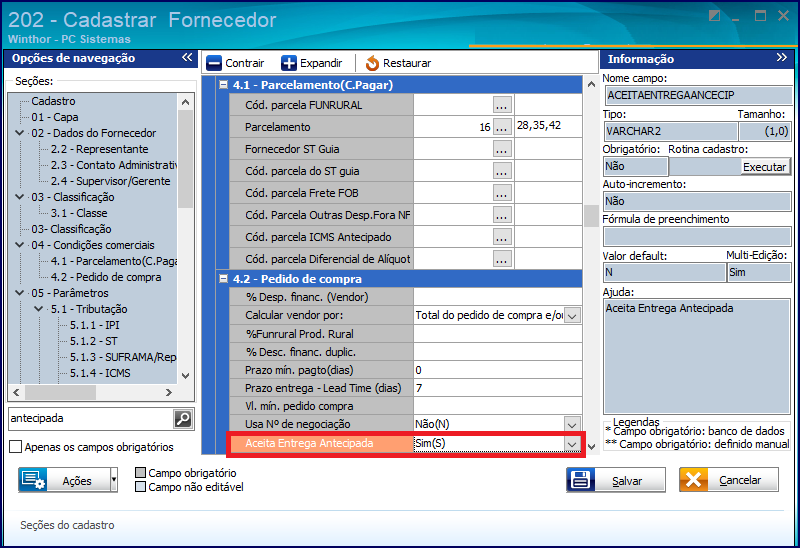The image size is (800, 548).
Task: Click the Campo obrigatório legend box
Action: (140, 472)
